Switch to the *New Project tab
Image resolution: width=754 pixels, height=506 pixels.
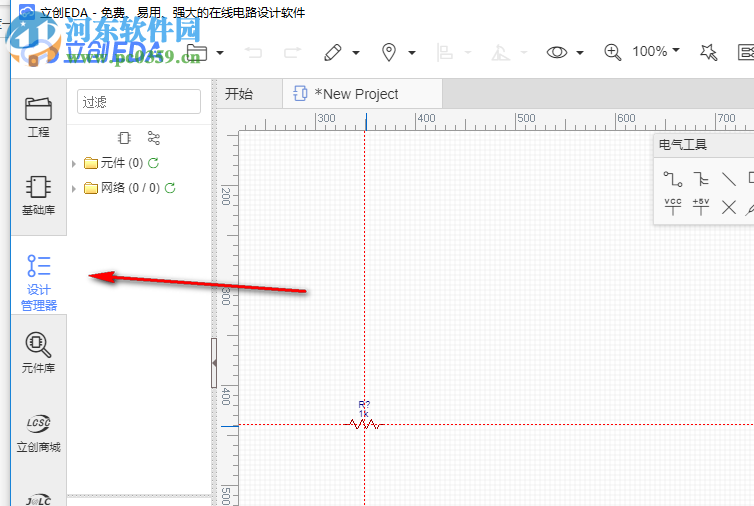click(363, 94)
